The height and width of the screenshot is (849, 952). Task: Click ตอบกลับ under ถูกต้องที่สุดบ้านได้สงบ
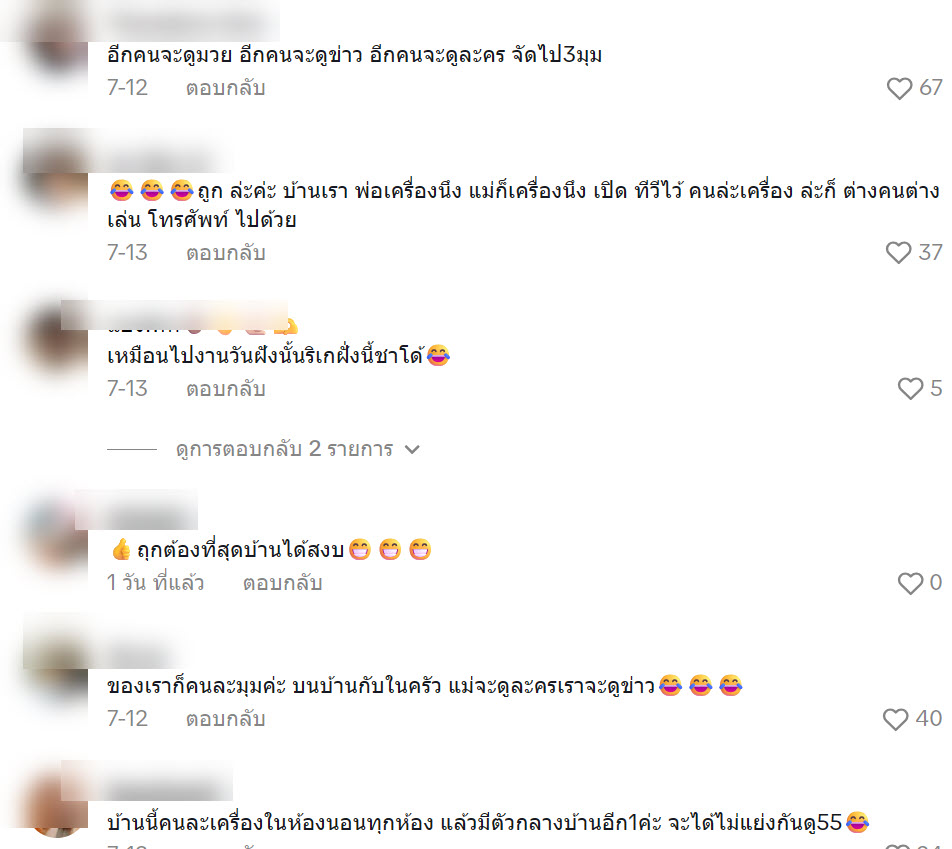[x=282, y=584]
